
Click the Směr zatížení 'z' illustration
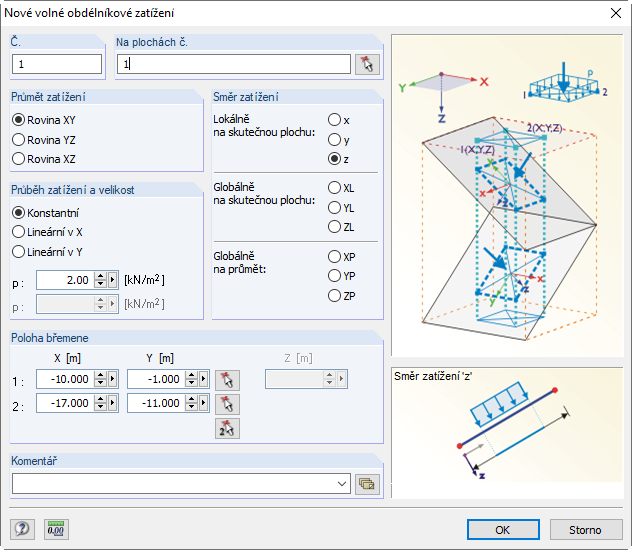507,432
